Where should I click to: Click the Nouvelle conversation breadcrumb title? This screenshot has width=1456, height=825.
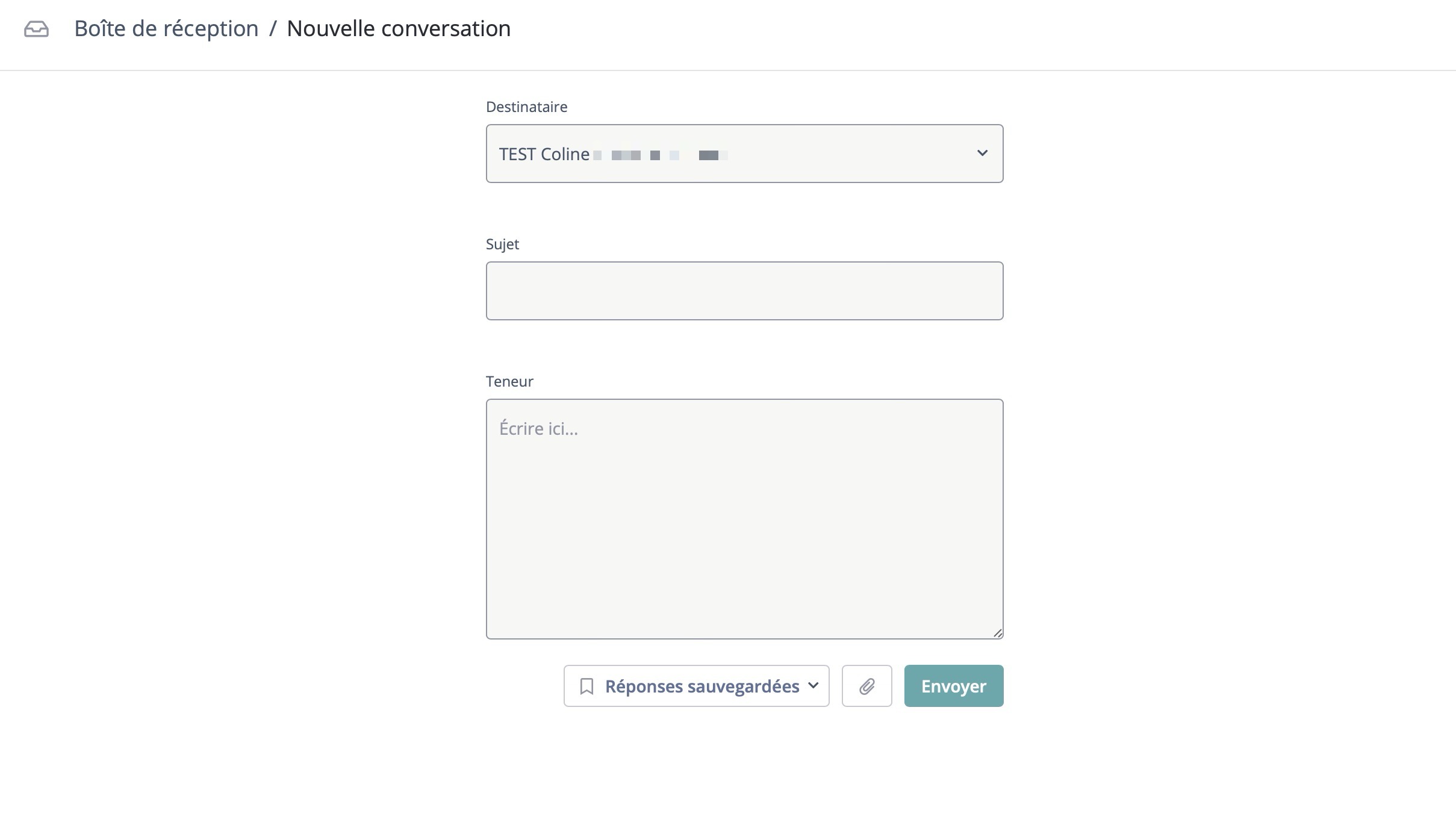click(x=399, y=29)
